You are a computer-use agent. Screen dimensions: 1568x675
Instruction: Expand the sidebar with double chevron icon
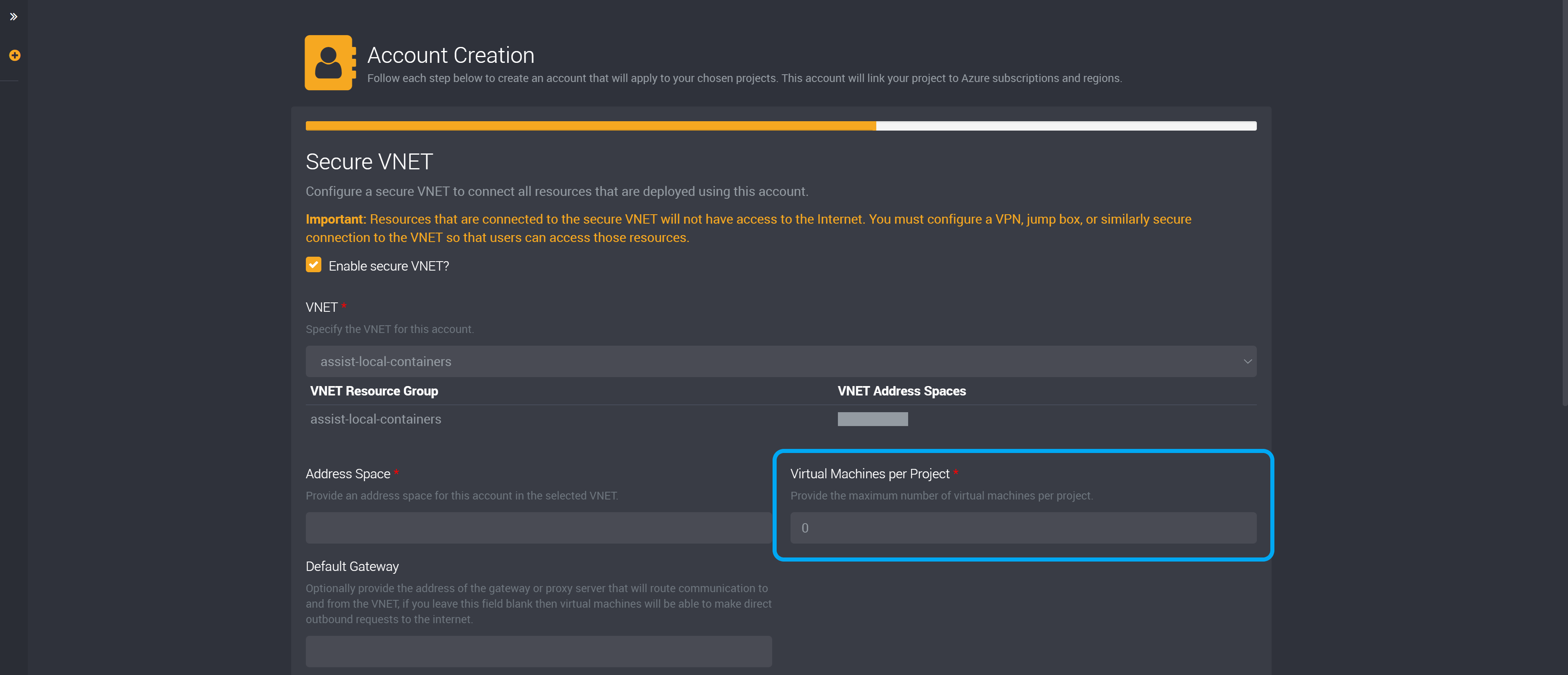pyautogui.click(x=13, y=16)
